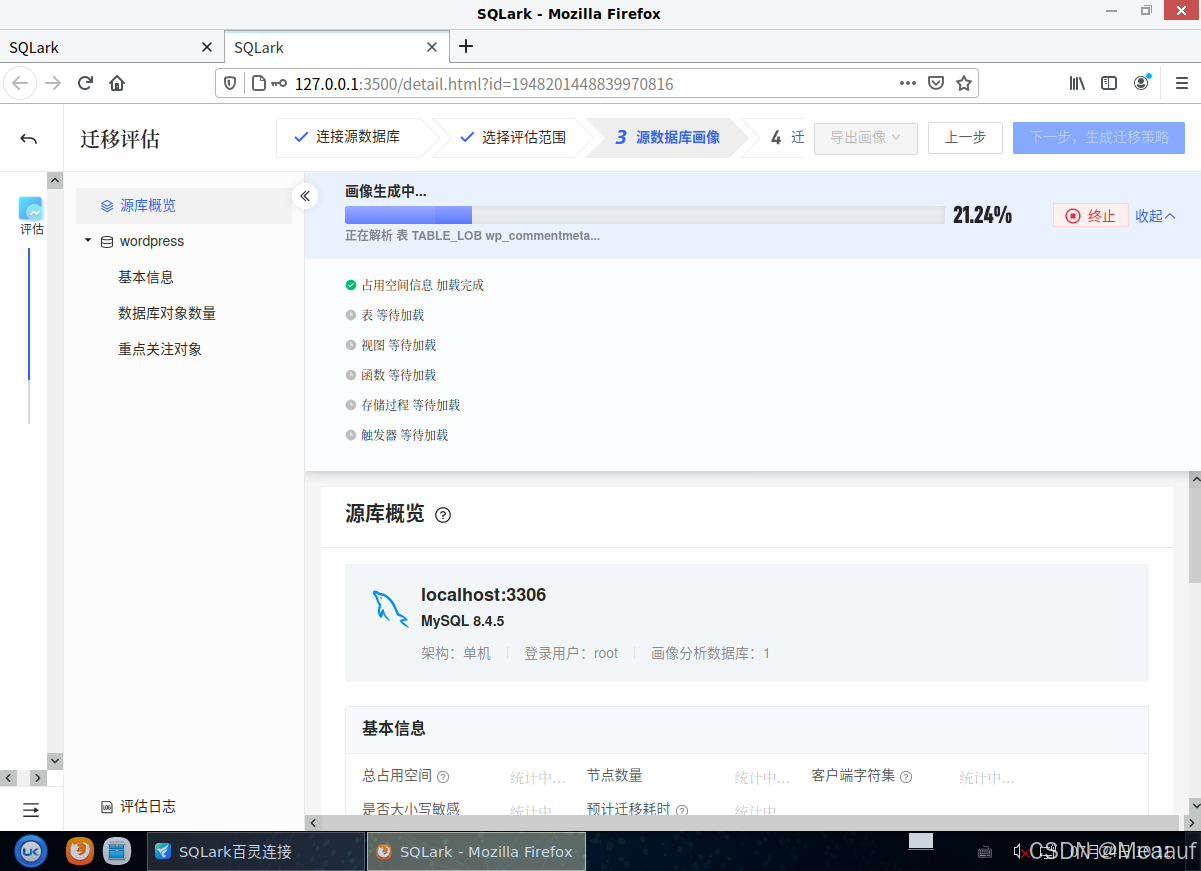
Task: Collapse the left panel with double-chevron button
Action: pyautogui.click(x=305, y=196)
